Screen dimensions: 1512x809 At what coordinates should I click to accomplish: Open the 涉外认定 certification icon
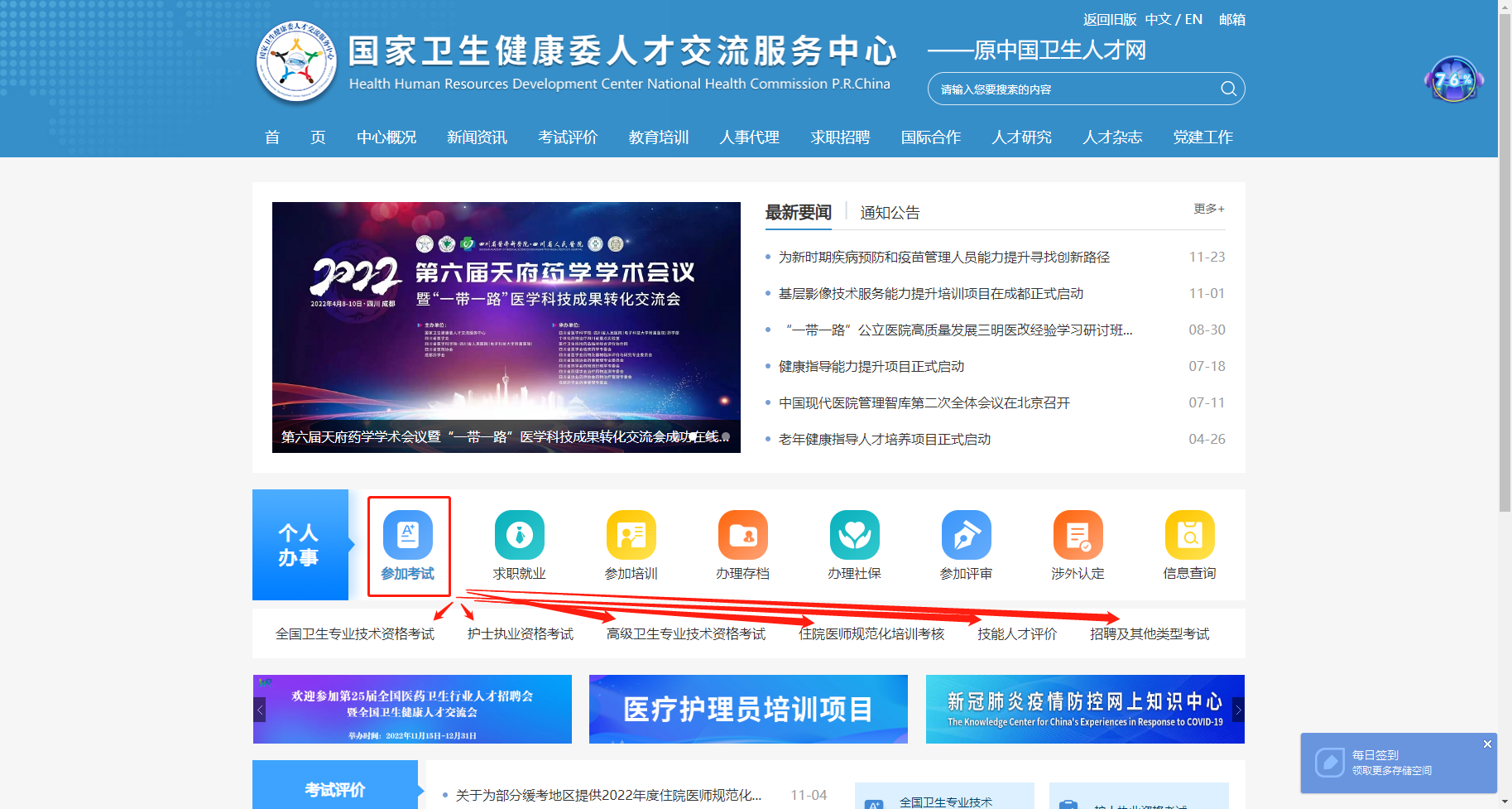(x=1078, y=535)
